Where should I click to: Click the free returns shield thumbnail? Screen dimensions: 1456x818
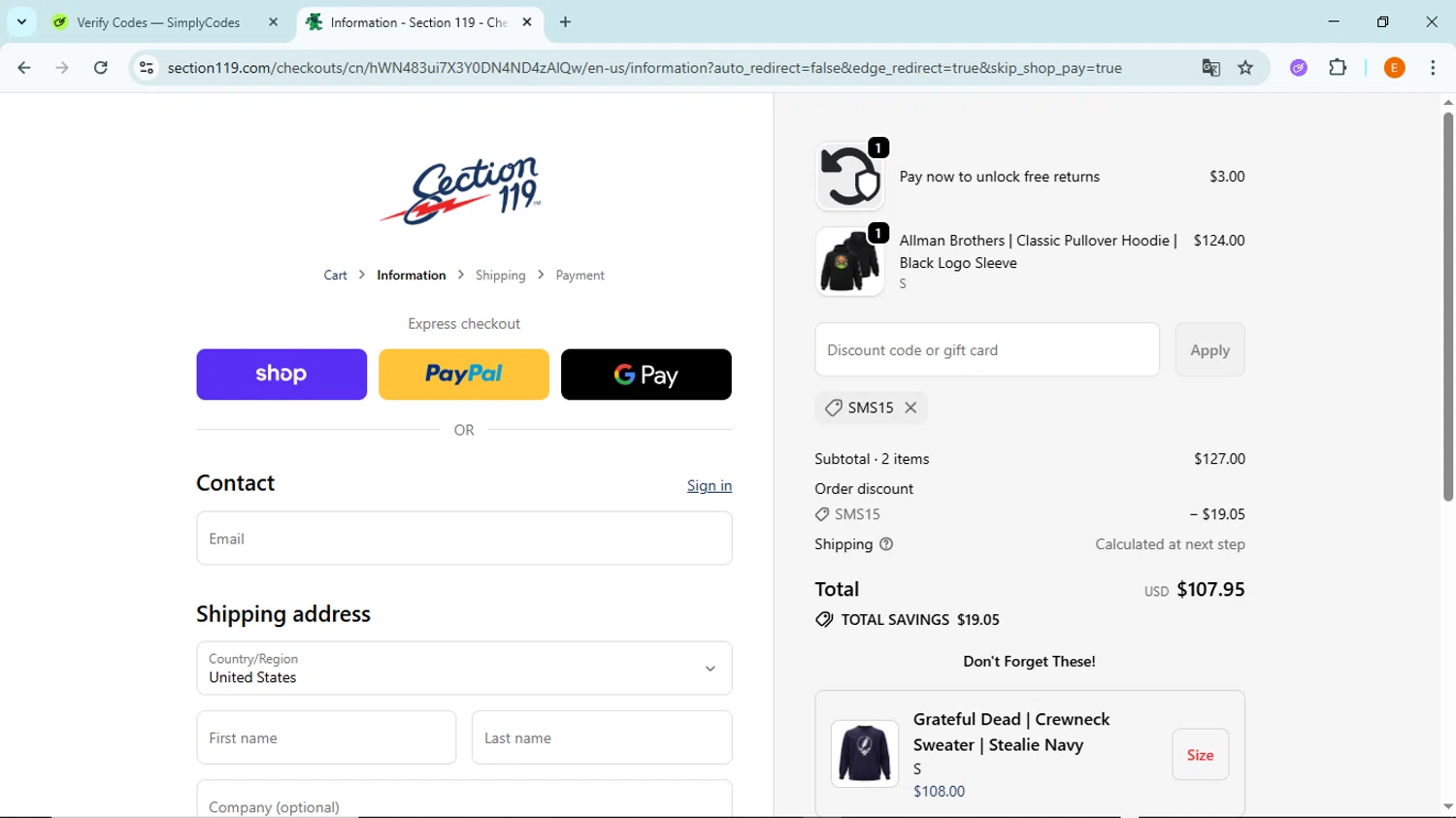(850, 176)
